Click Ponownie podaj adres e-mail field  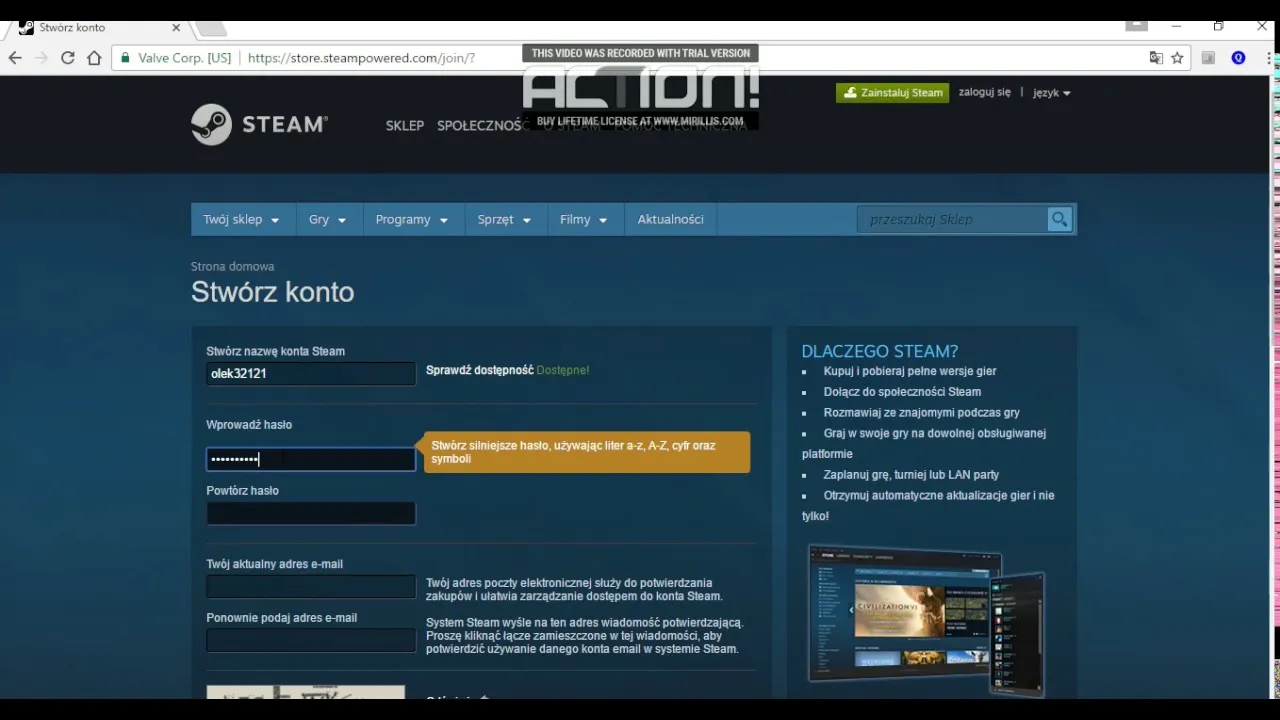311,640
